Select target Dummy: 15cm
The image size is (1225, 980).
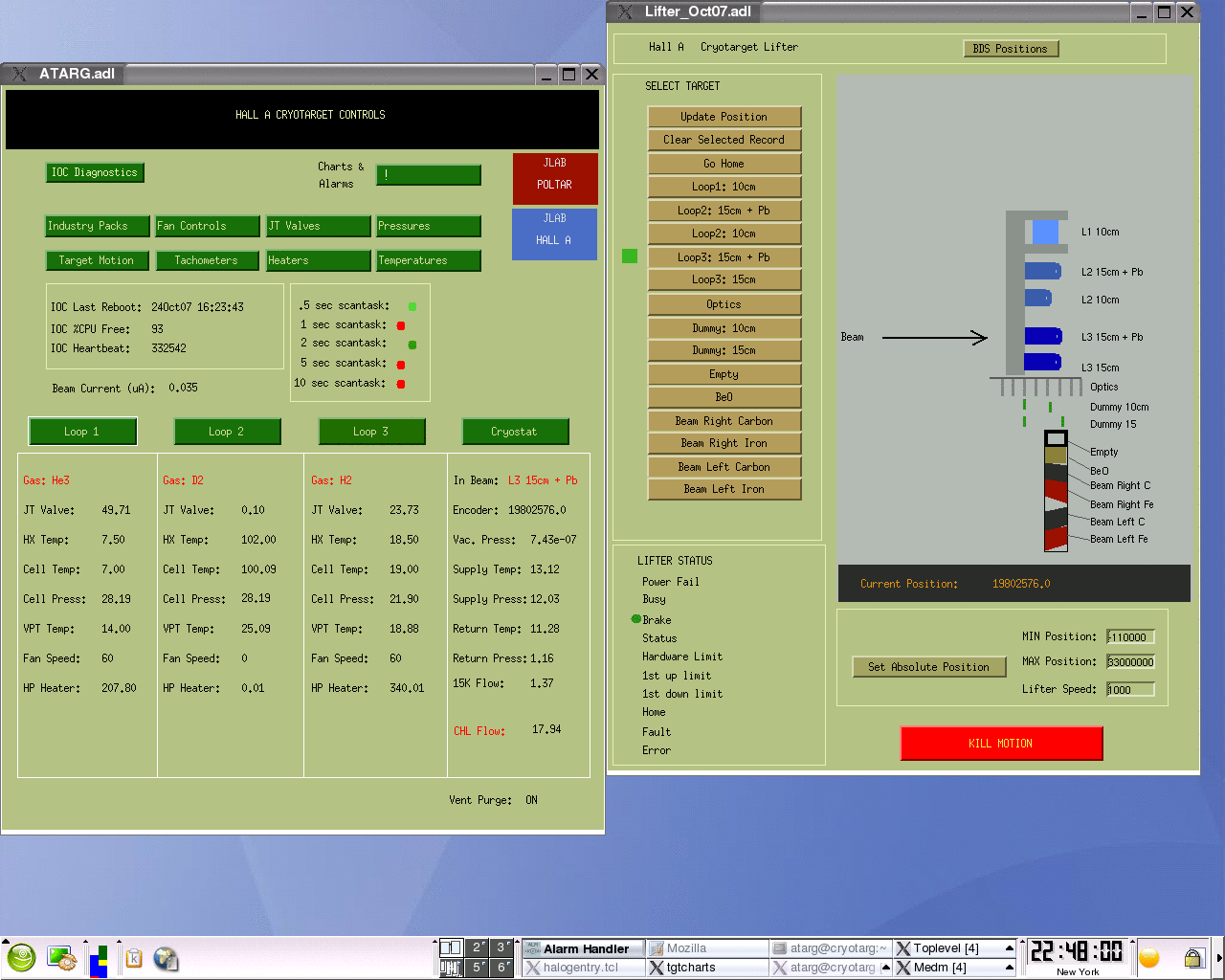[x=724, y=350]
